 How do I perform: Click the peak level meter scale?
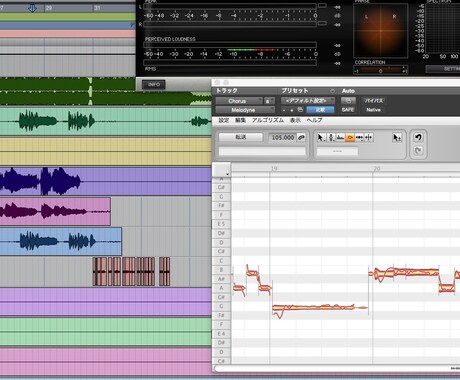pyautogui.click(x=230, y=15)
